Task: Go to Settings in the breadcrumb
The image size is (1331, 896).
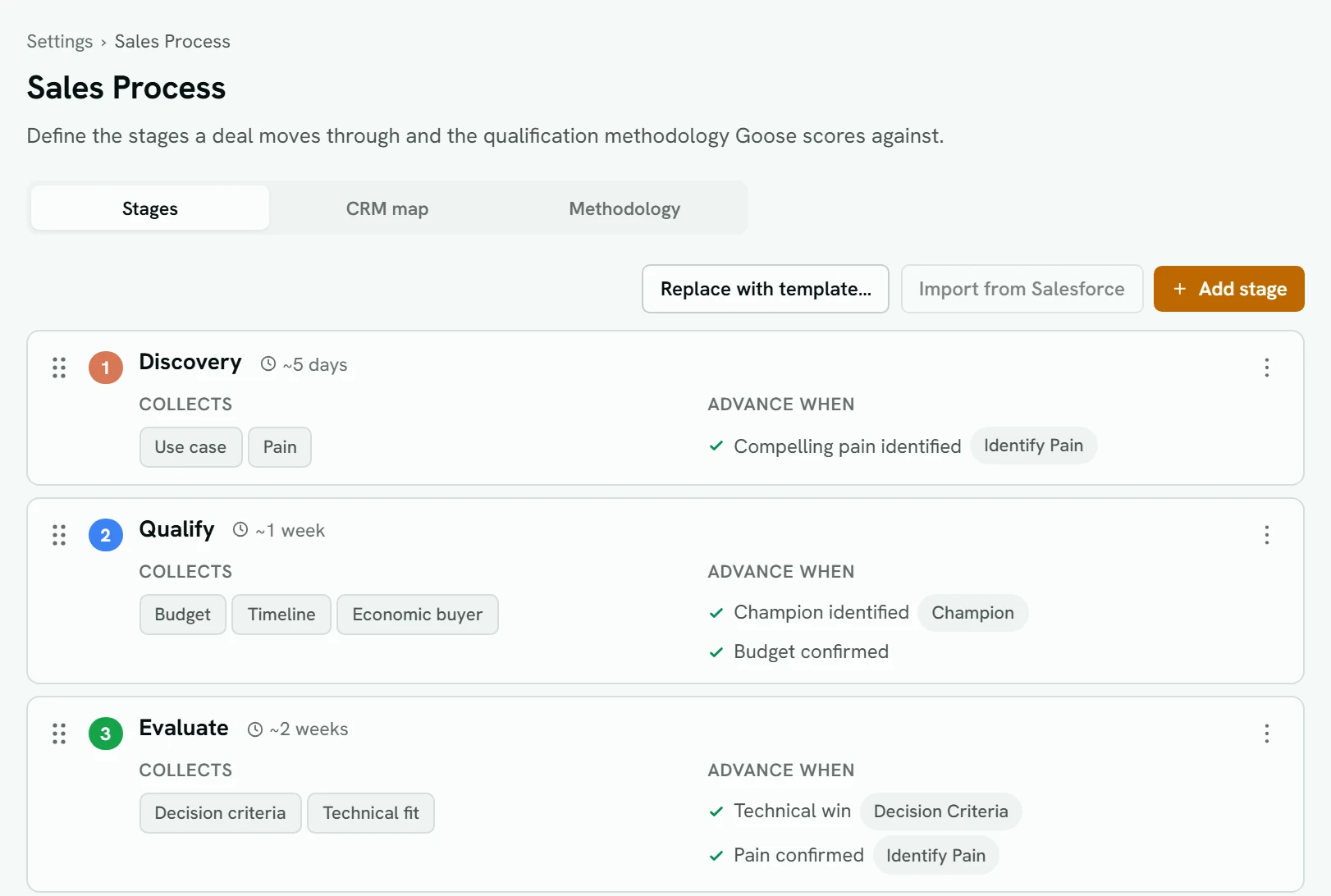Action: 60,41
